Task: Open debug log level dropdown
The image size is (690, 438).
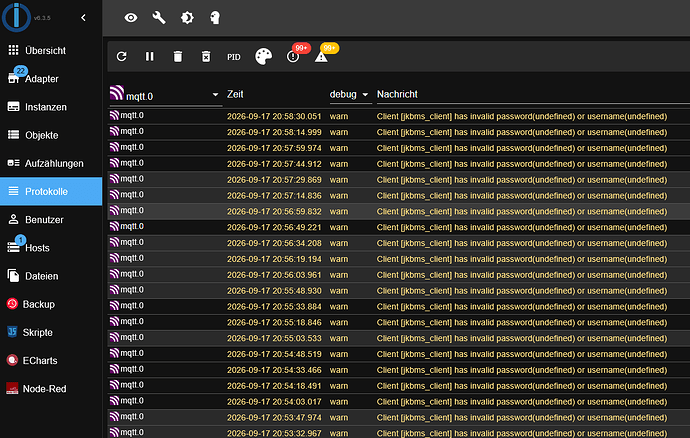Action: coord(350,95)
